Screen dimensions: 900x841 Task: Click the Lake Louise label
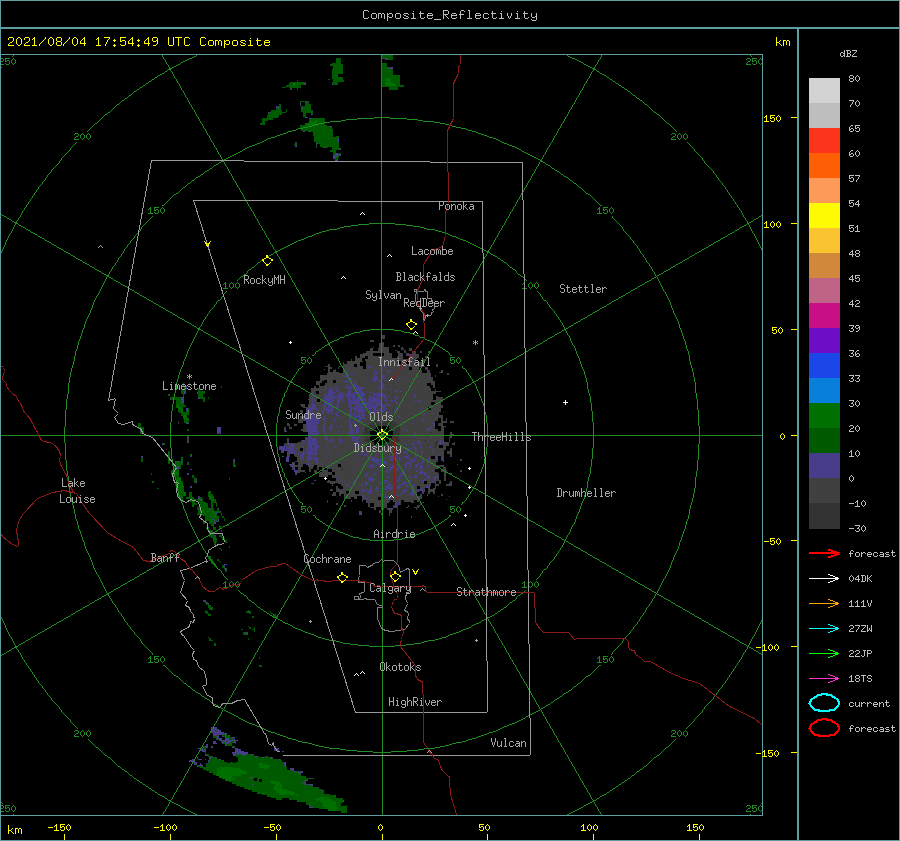point(77,491)
